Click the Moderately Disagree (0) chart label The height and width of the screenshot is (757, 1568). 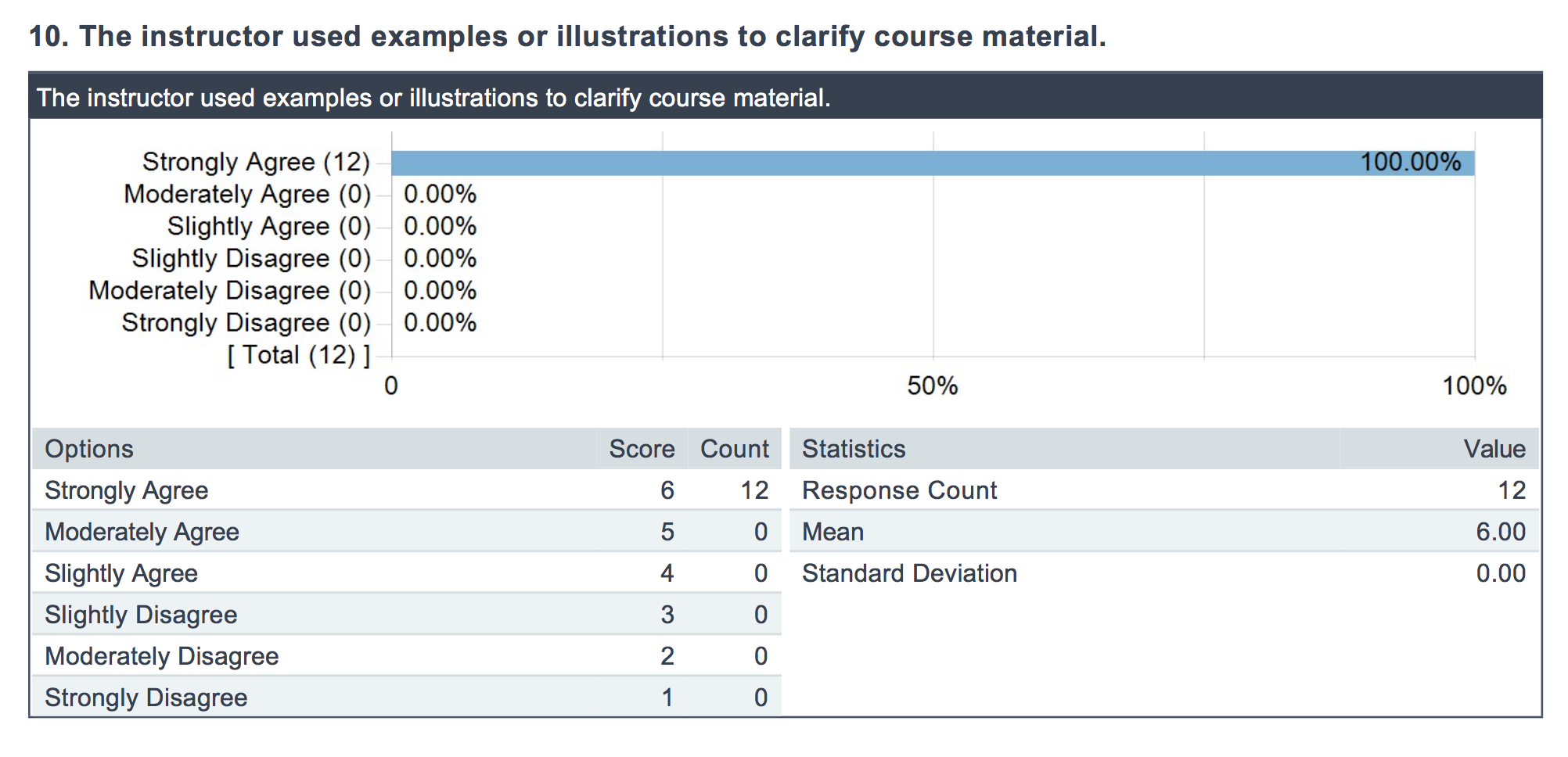coord(229,291)
